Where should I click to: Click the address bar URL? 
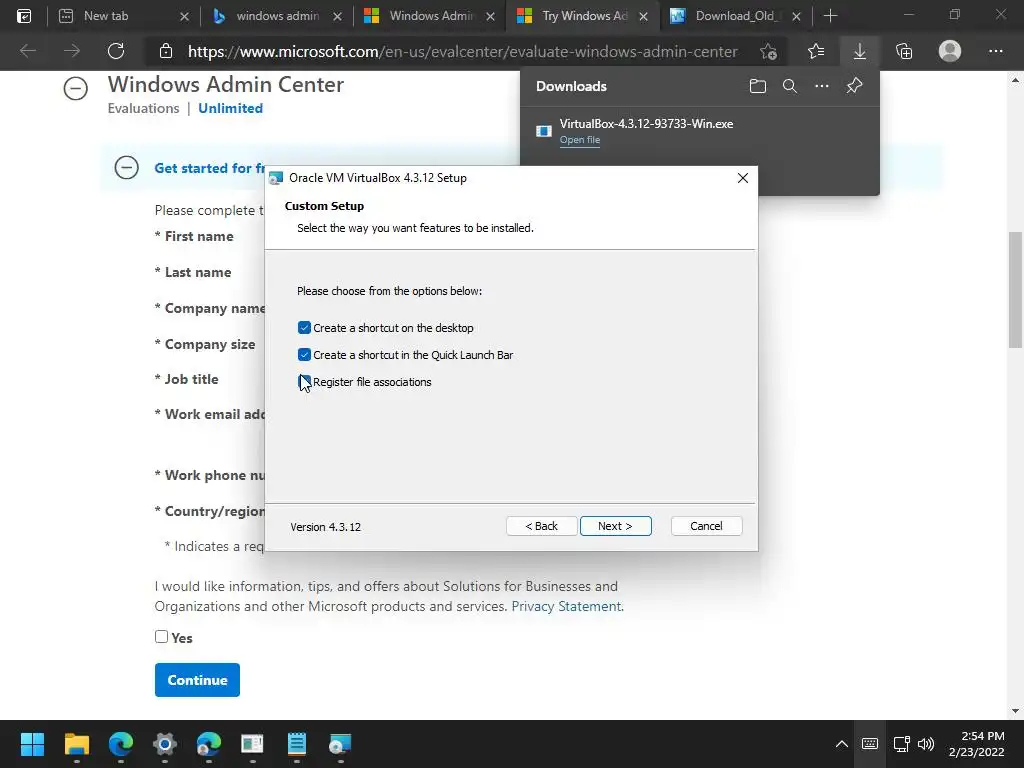tap(462, 52)
